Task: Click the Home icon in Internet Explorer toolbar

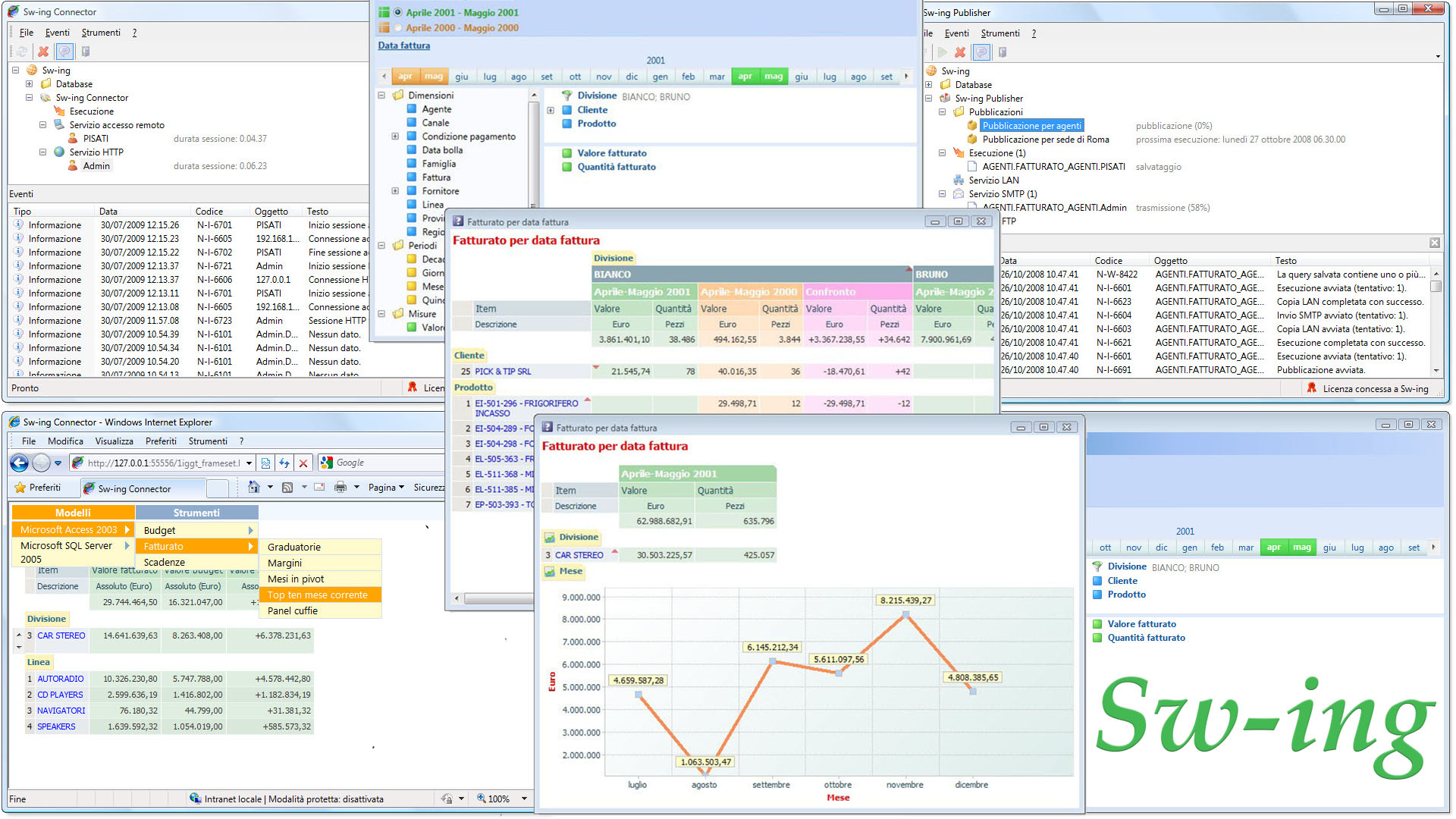Action: [x=254, y=487]
